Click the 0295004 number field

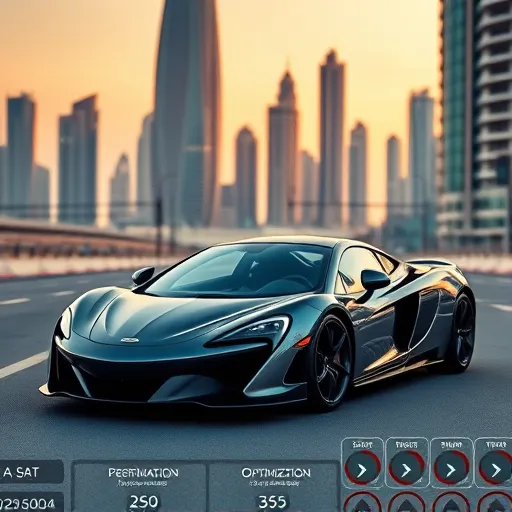click(x=31, y=502)
